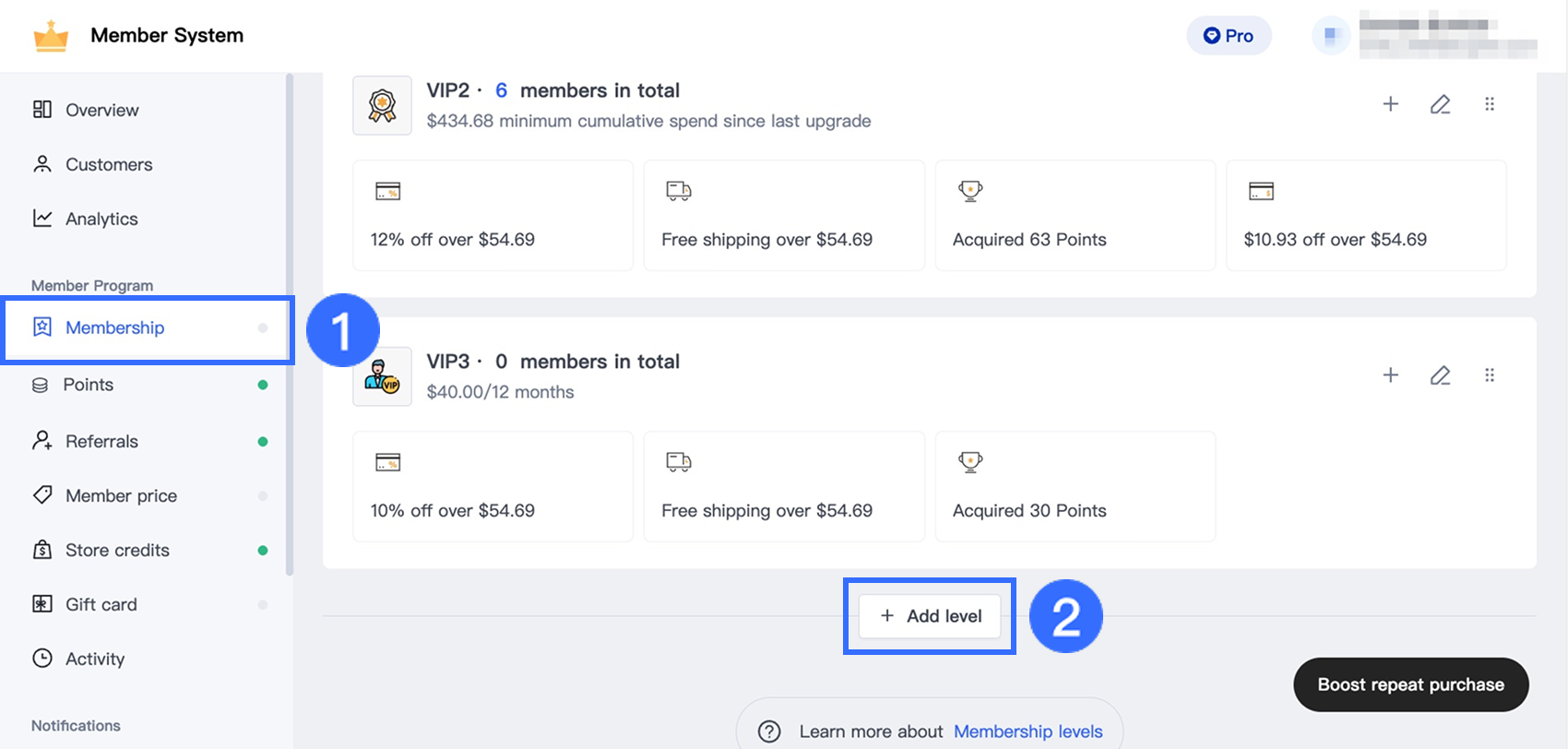Image resolution: width=1568 pixels, height=749 pixels.
Task: Click the drag handle dots for VIP2
Action: (x=1490, y=104)
